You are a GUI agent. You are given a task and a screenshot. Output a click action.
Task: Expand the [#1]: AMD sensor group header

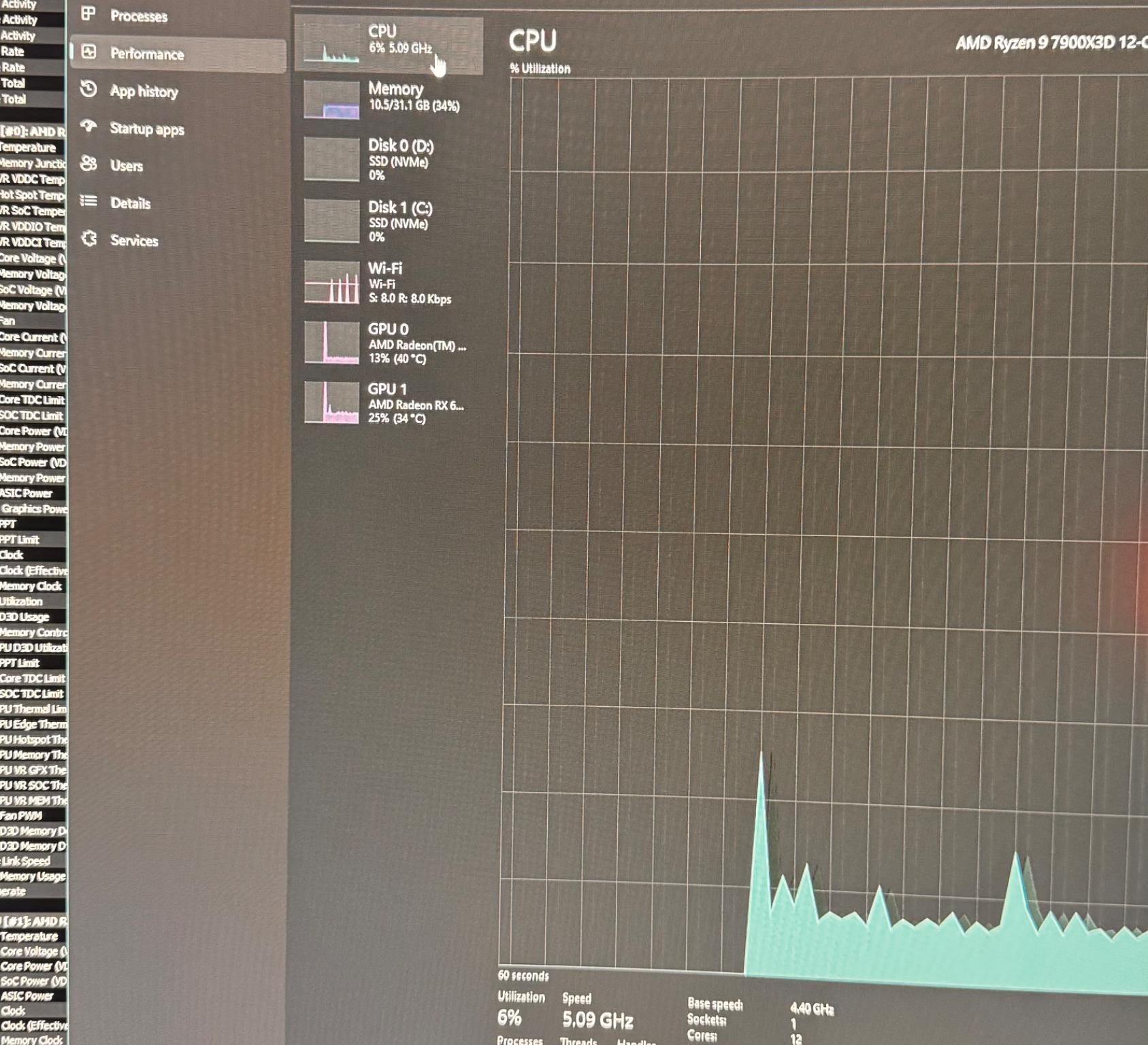[33, 921]
